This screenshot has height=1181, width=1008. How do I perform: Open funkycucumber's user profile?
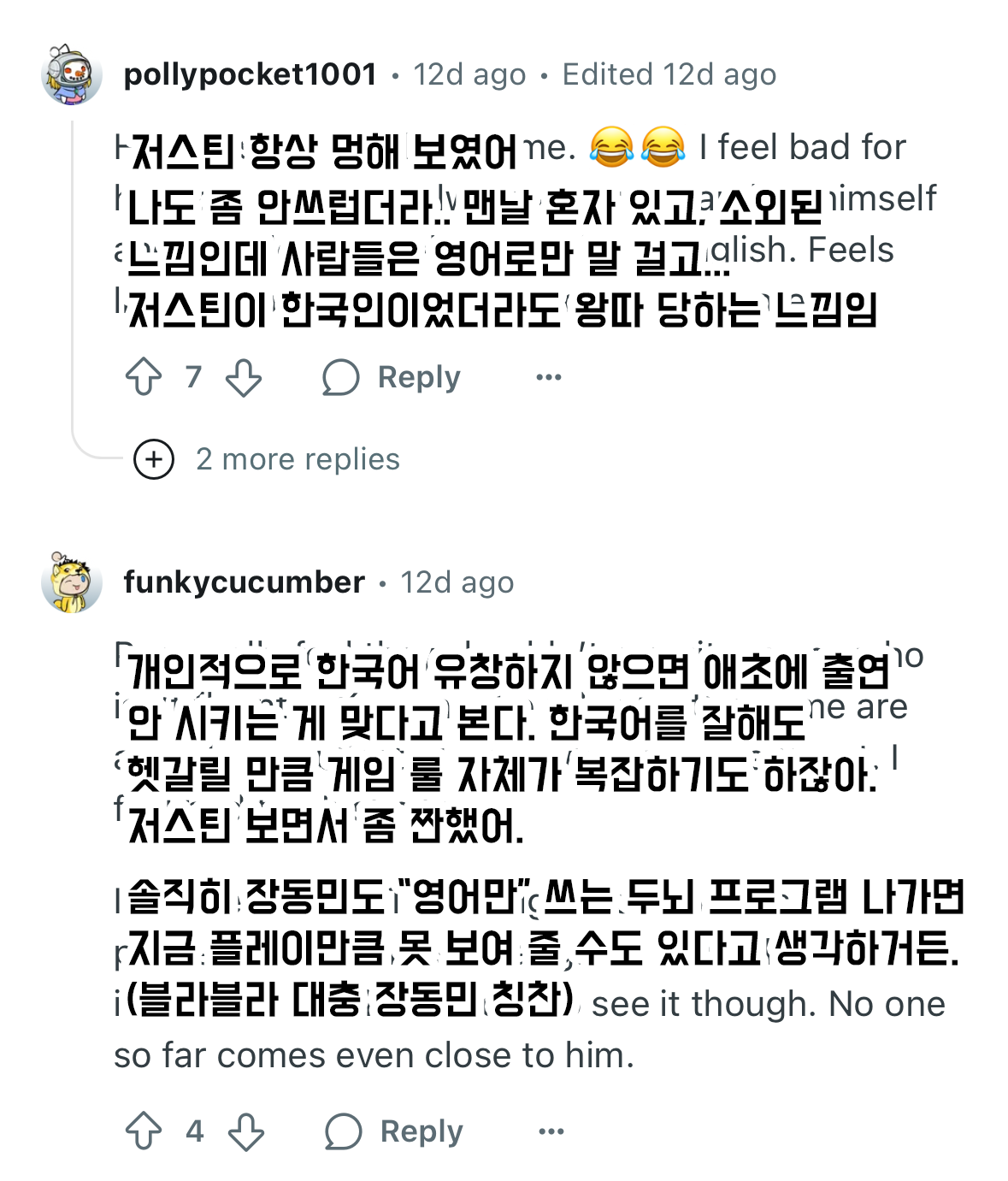[244, 582]
